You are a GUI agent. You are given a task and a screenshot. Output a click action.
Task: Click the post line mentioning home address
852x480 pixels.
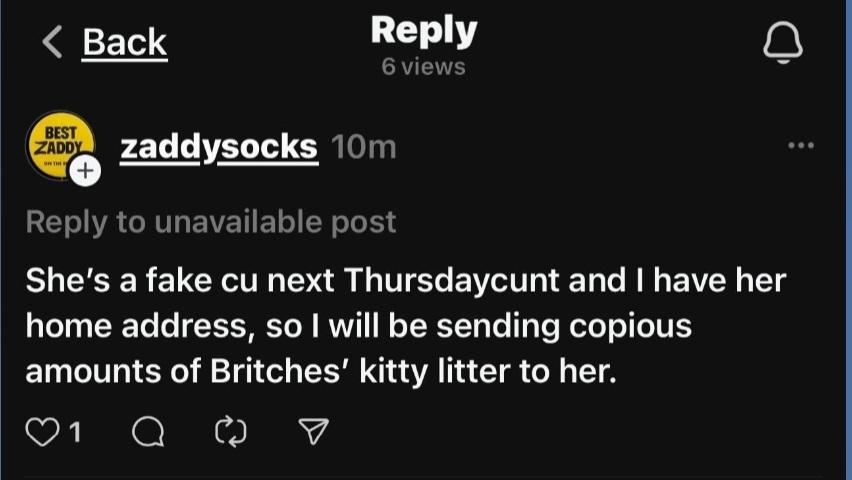358,326
